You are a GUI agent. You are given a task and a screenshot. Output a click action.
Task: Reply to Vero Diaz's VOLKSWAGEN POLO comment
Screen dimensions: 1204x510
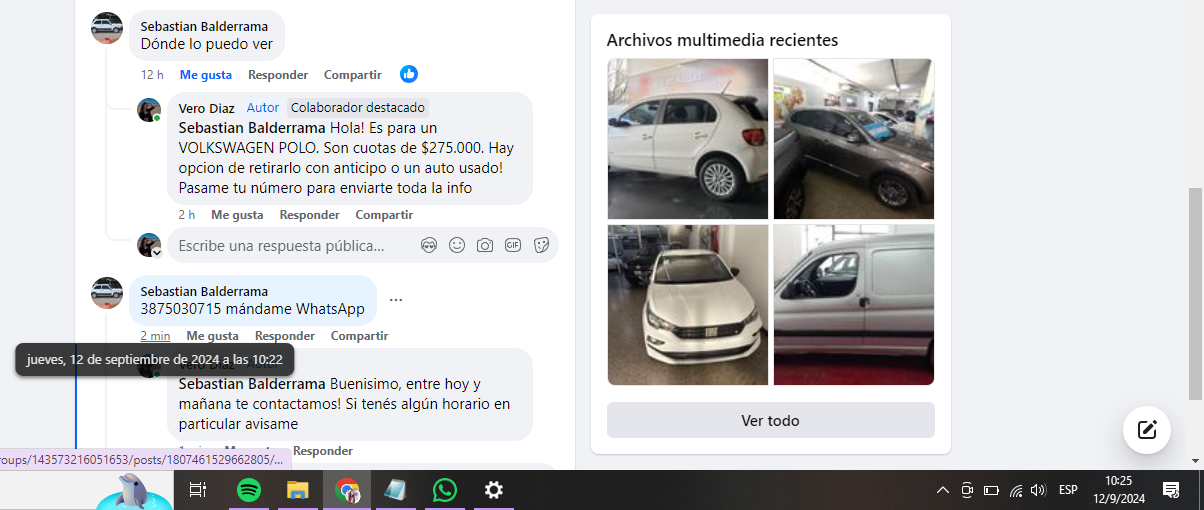pos(309,215)
